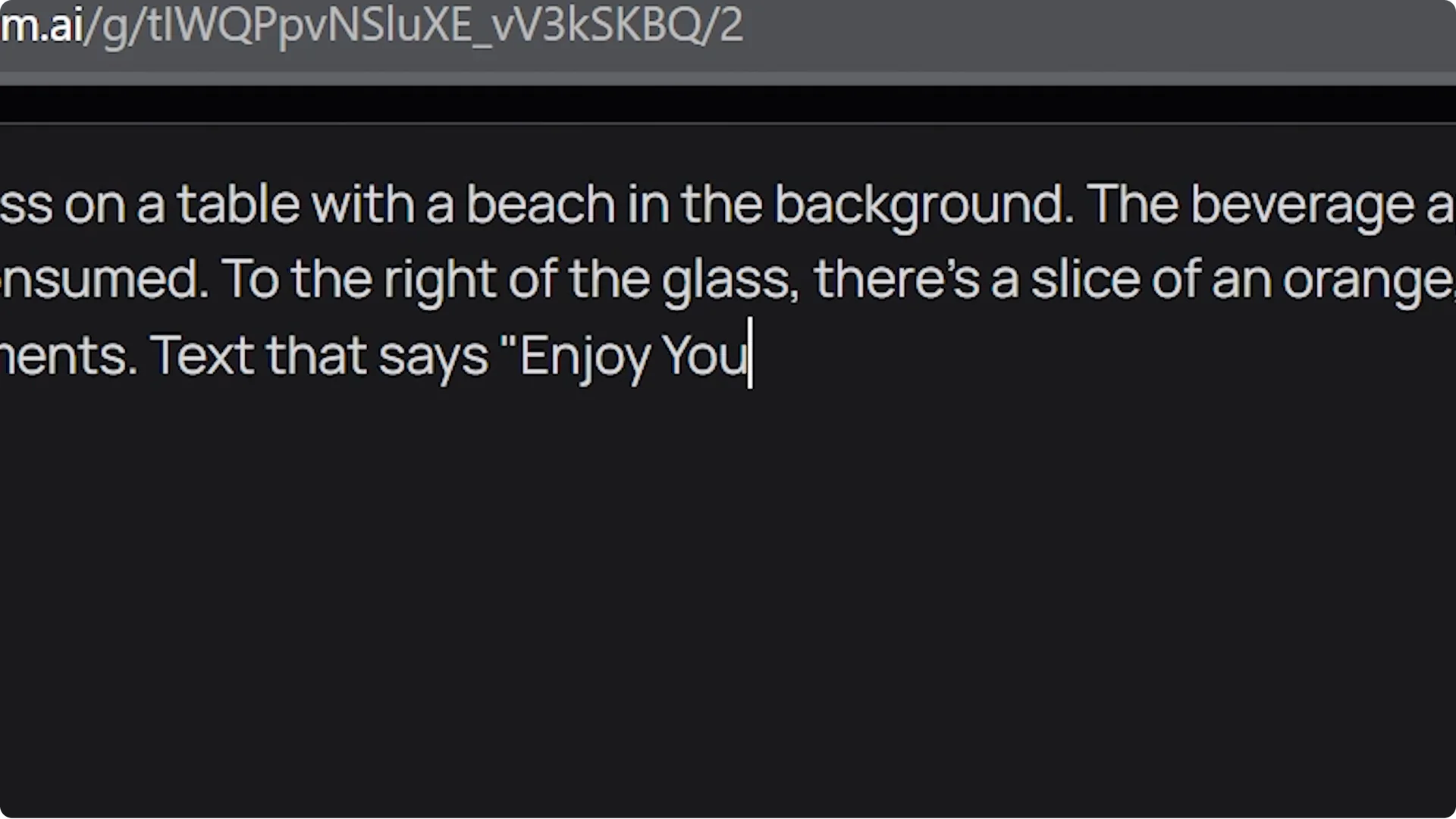Screen dimensions: 1456x819
Task: Click the word "table" in the prompt
Action: [238, 204]
